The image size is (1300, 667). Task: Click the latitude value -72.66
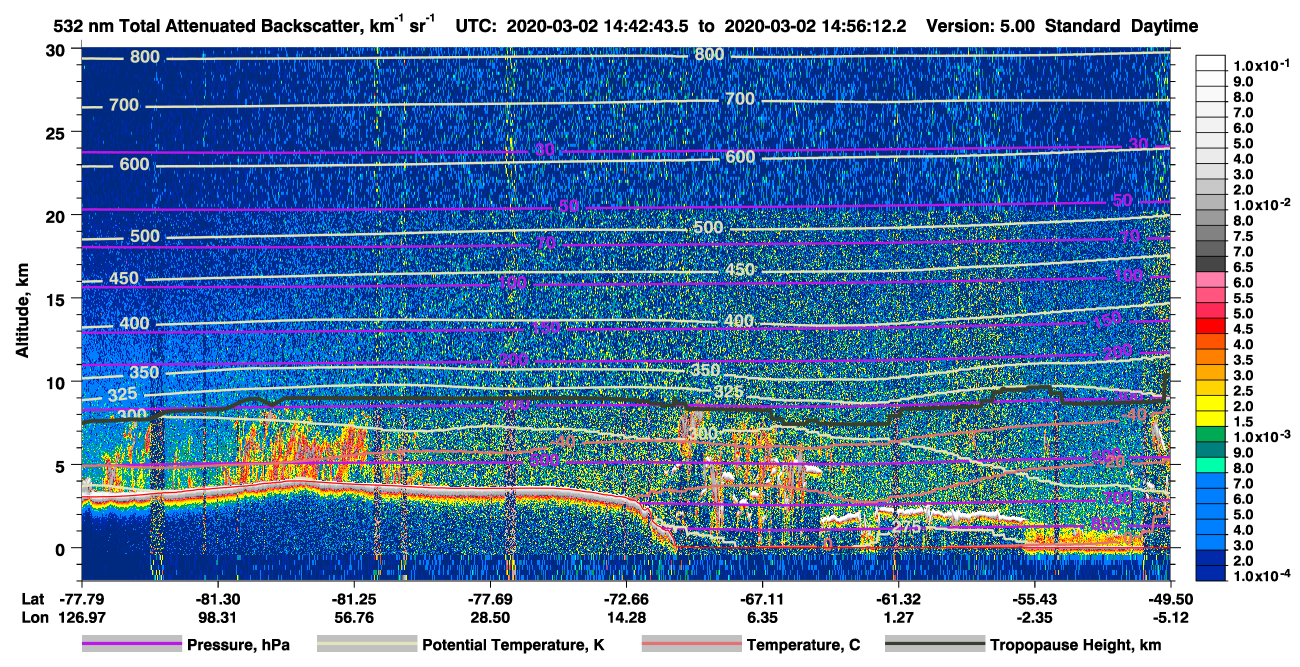(x=626, y=599)
